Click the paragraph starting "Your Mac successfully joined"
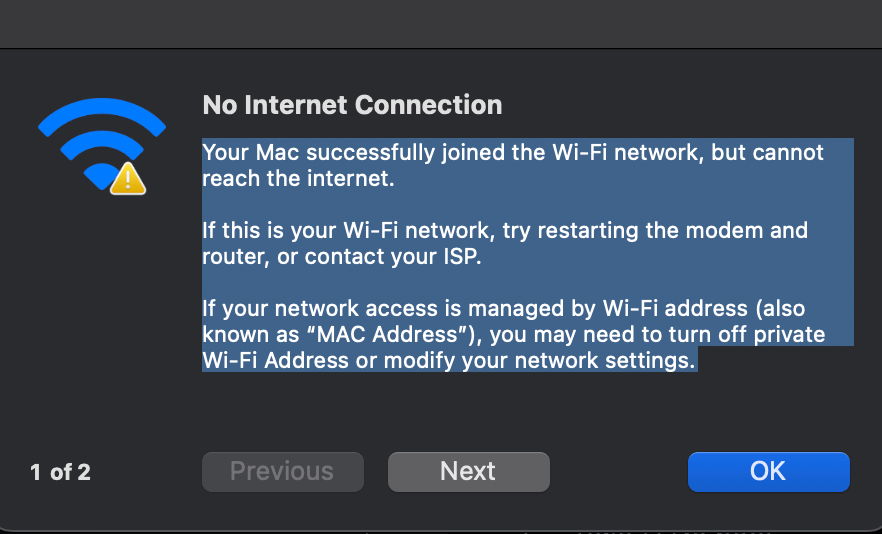 click(512, 166)
